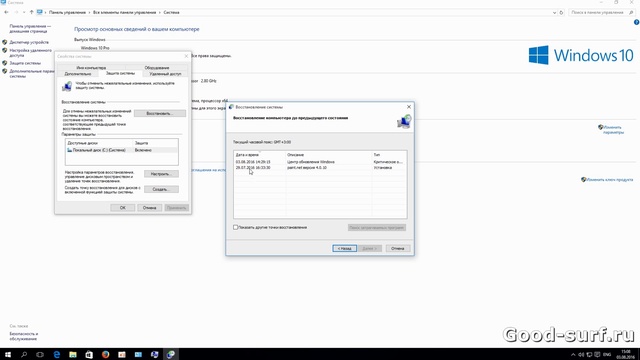Click 'Настроить...' button in System Properties
Screen dimensions: 640x360
point(161,174)
